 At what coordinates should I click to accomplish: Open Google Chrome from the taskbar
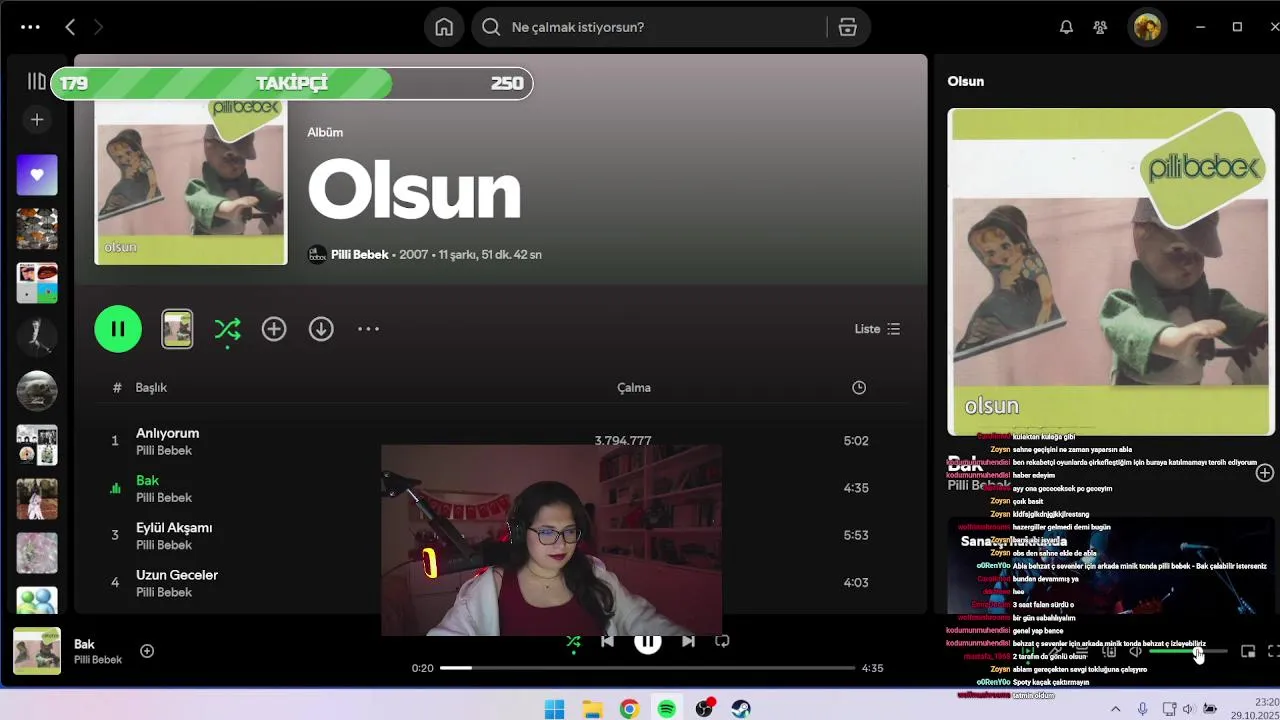tap(629, 709)
